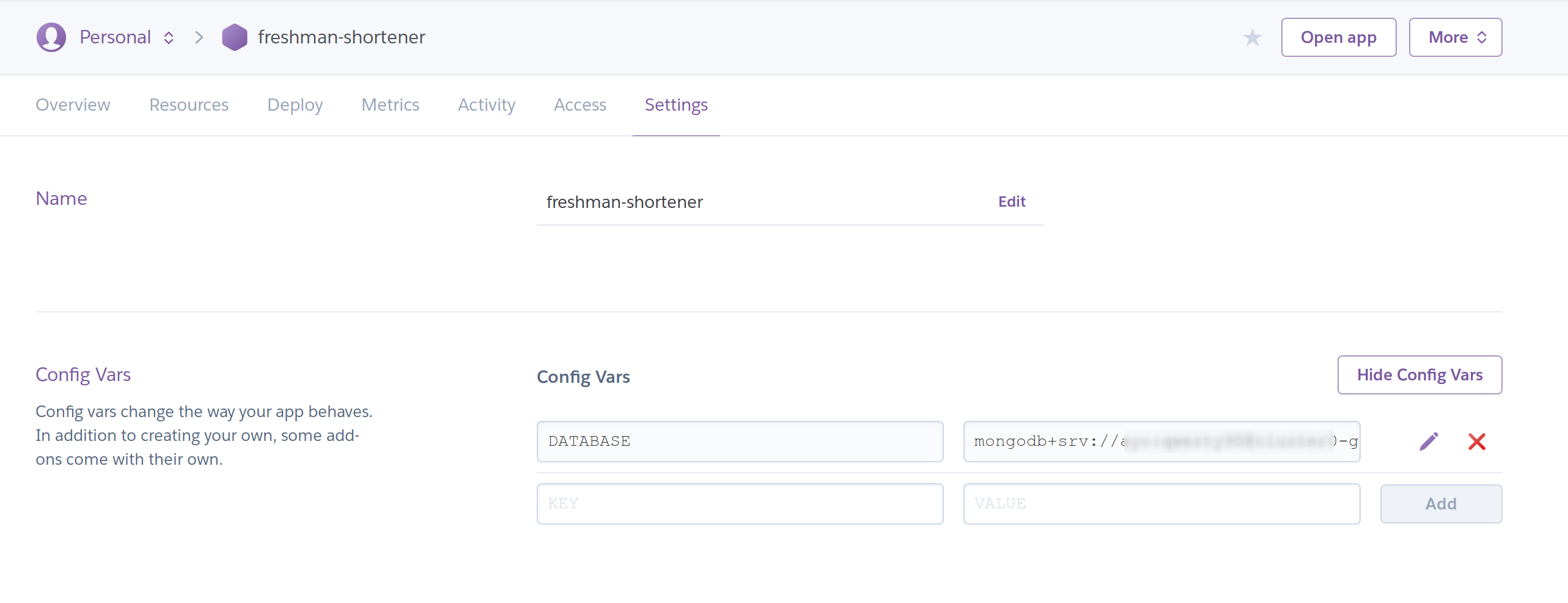The width and height of the screenshot is (1568, 603).
Task: Click the star favorite icon
Action: point(1252,38)
